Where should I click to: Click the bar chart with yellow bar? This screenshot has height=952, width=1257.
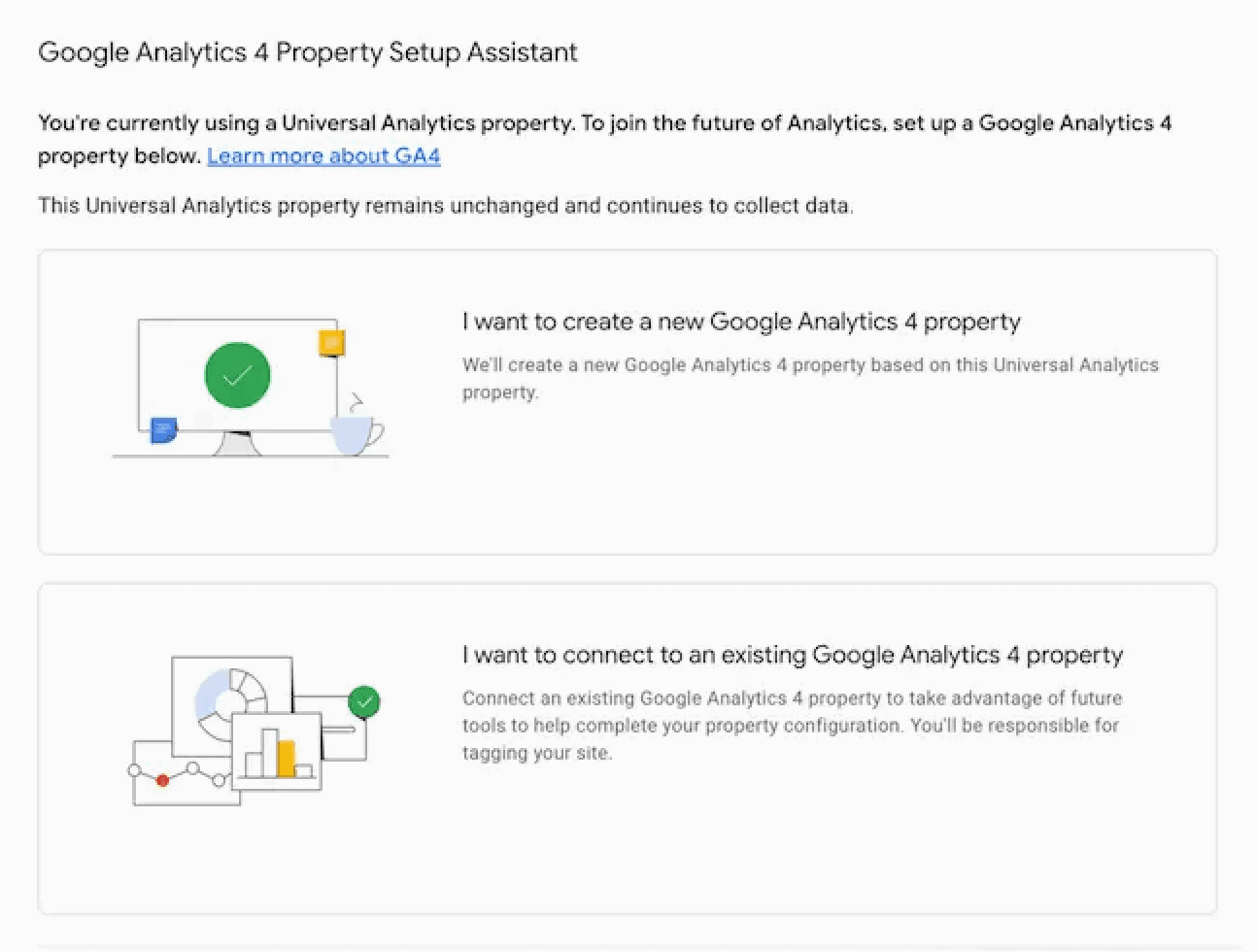(277, 753)
